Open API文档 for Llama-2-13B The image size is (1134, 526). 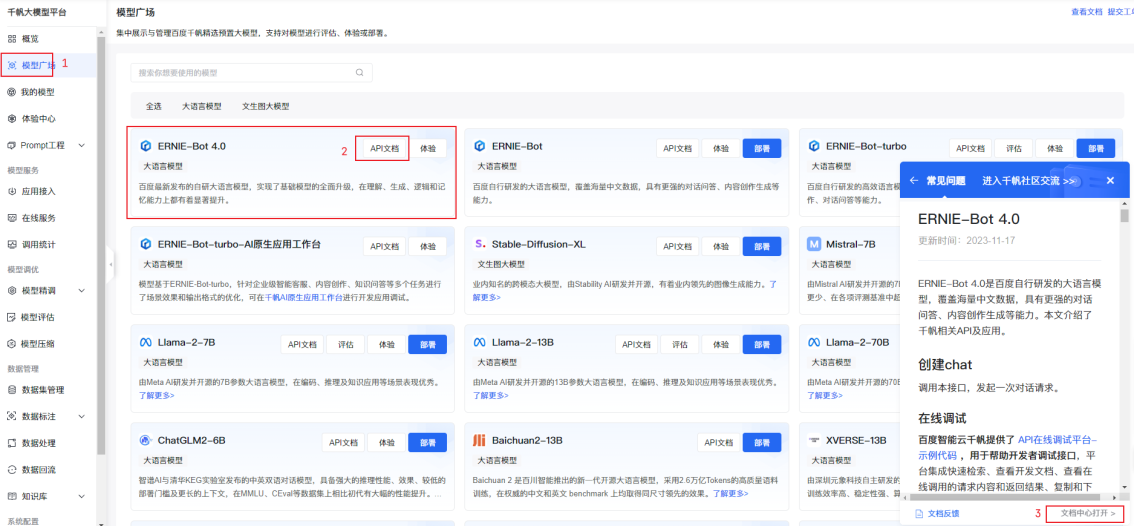637,344
